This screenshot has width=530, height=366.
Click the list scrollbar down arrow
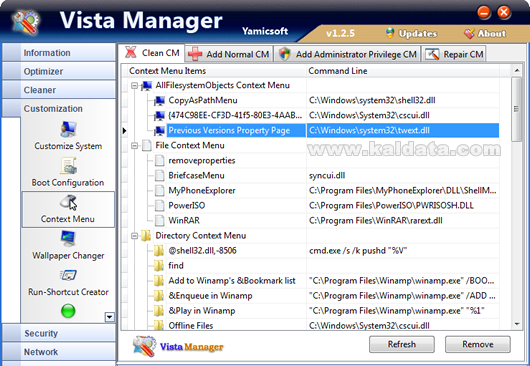tap(516, 324)
